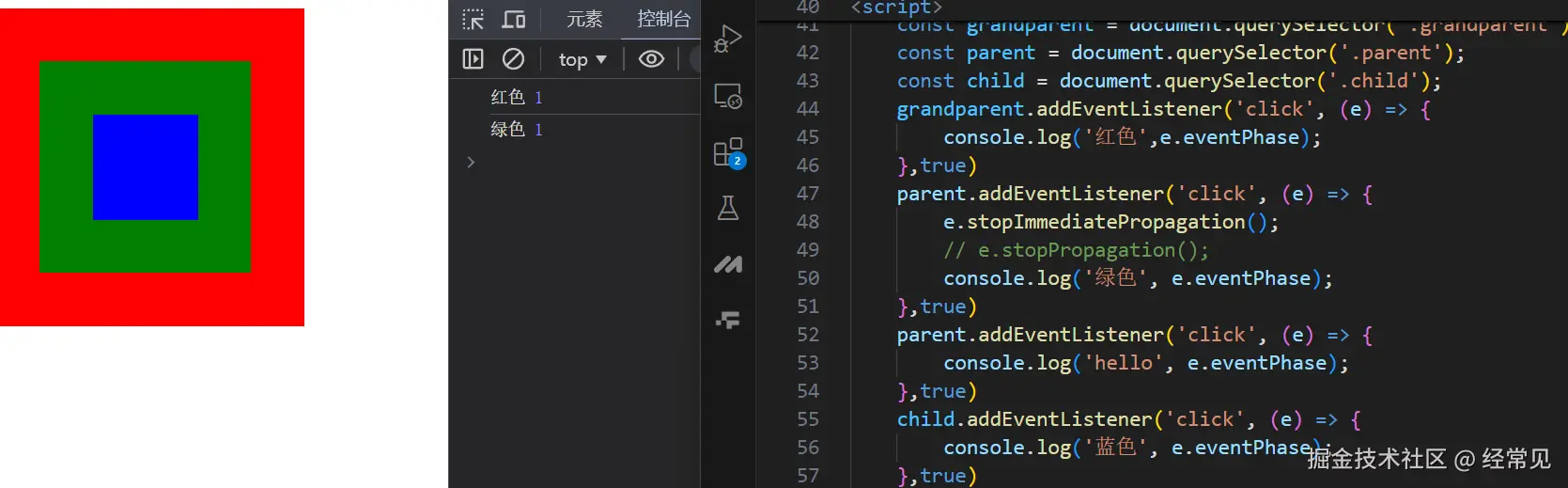
Task: Click the <script> tag on line 40
Action: 896,8
